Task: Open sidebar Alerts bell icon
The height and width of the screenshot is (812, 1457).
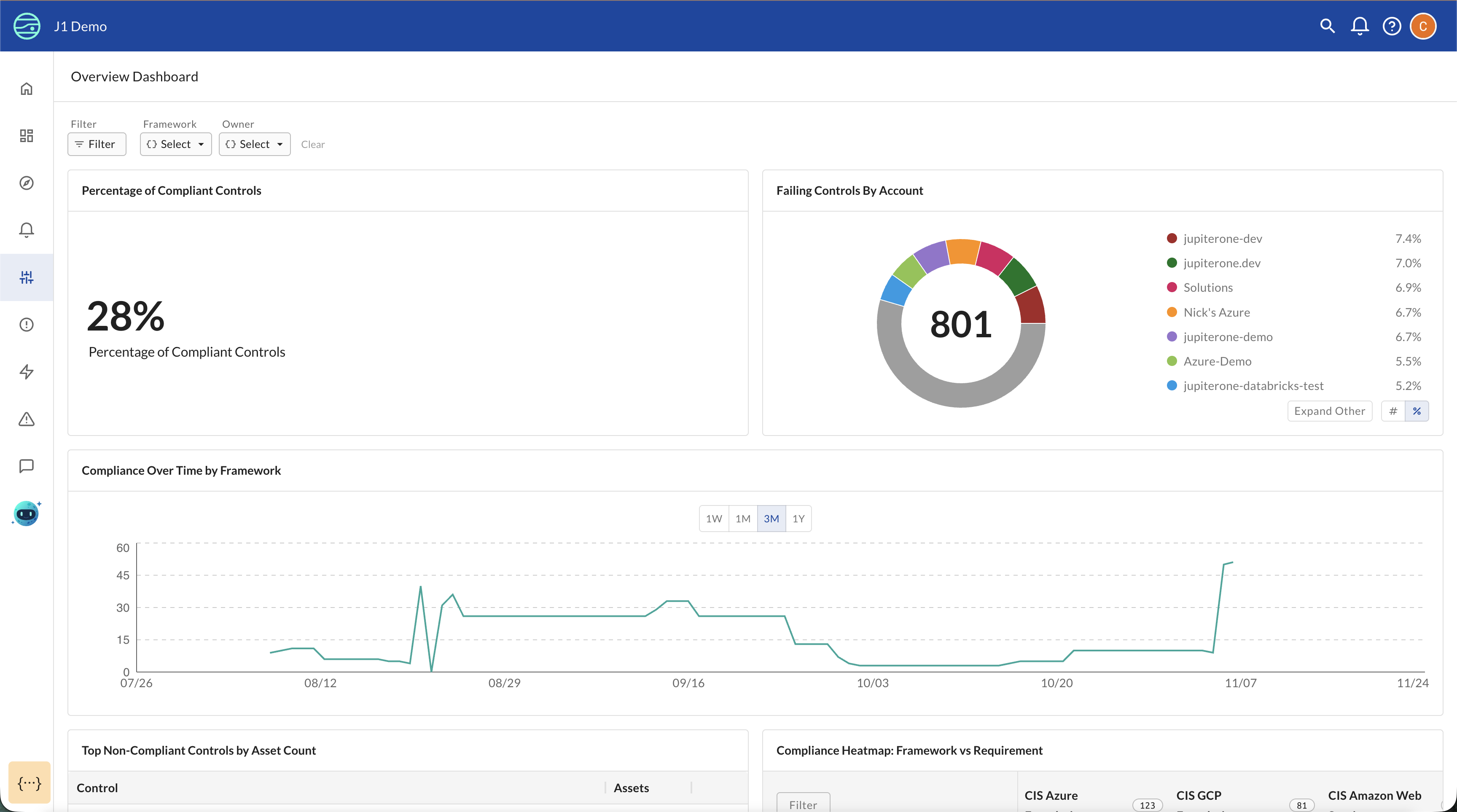Action: 26,230
